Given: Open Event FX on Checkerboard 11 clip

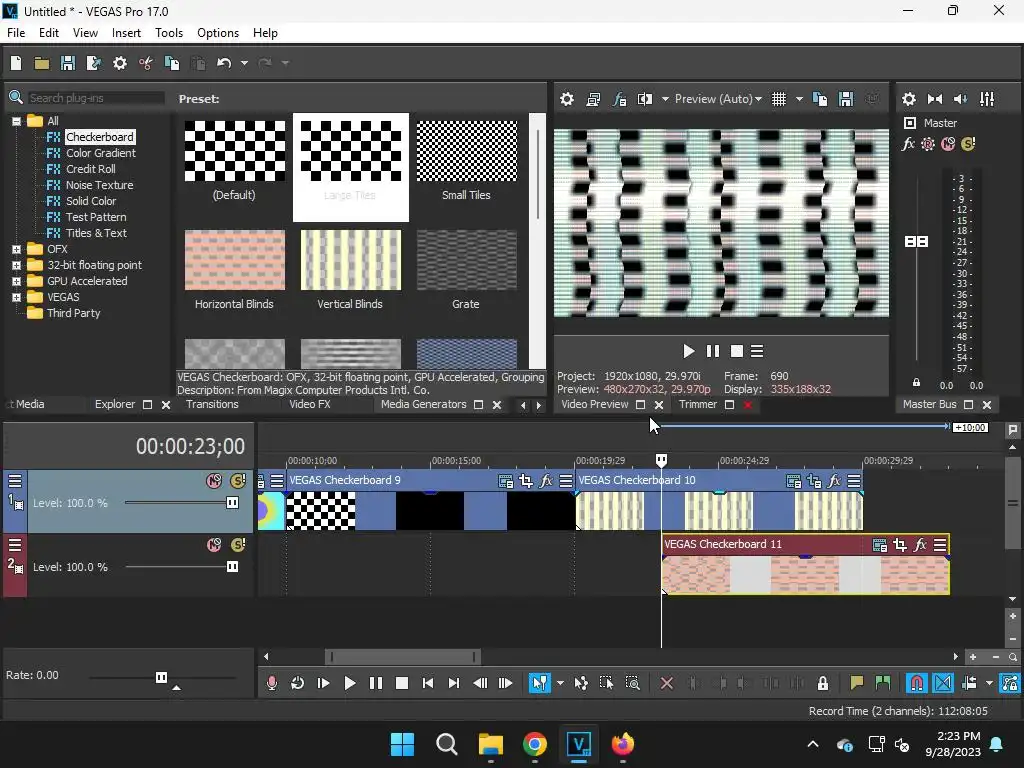Looking at the screenshot, I should [x=920, y=545].
